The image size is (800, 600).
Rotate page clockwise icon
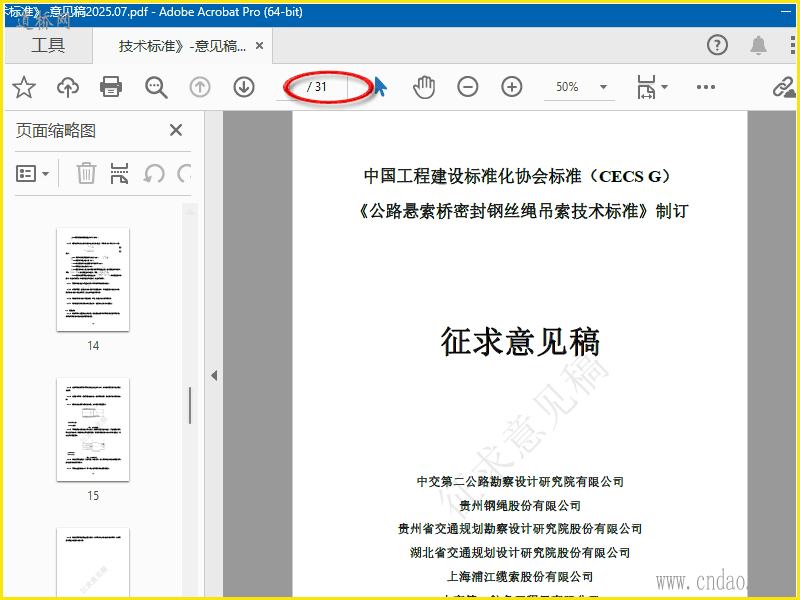pos(184,173)
